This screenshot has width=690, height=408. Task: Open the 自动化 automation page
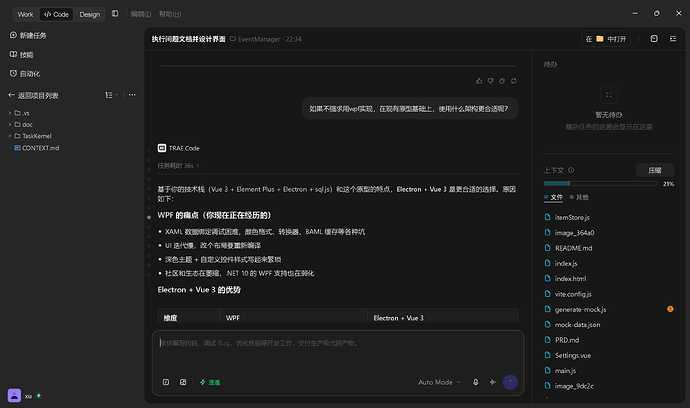(x=25, y=74)
